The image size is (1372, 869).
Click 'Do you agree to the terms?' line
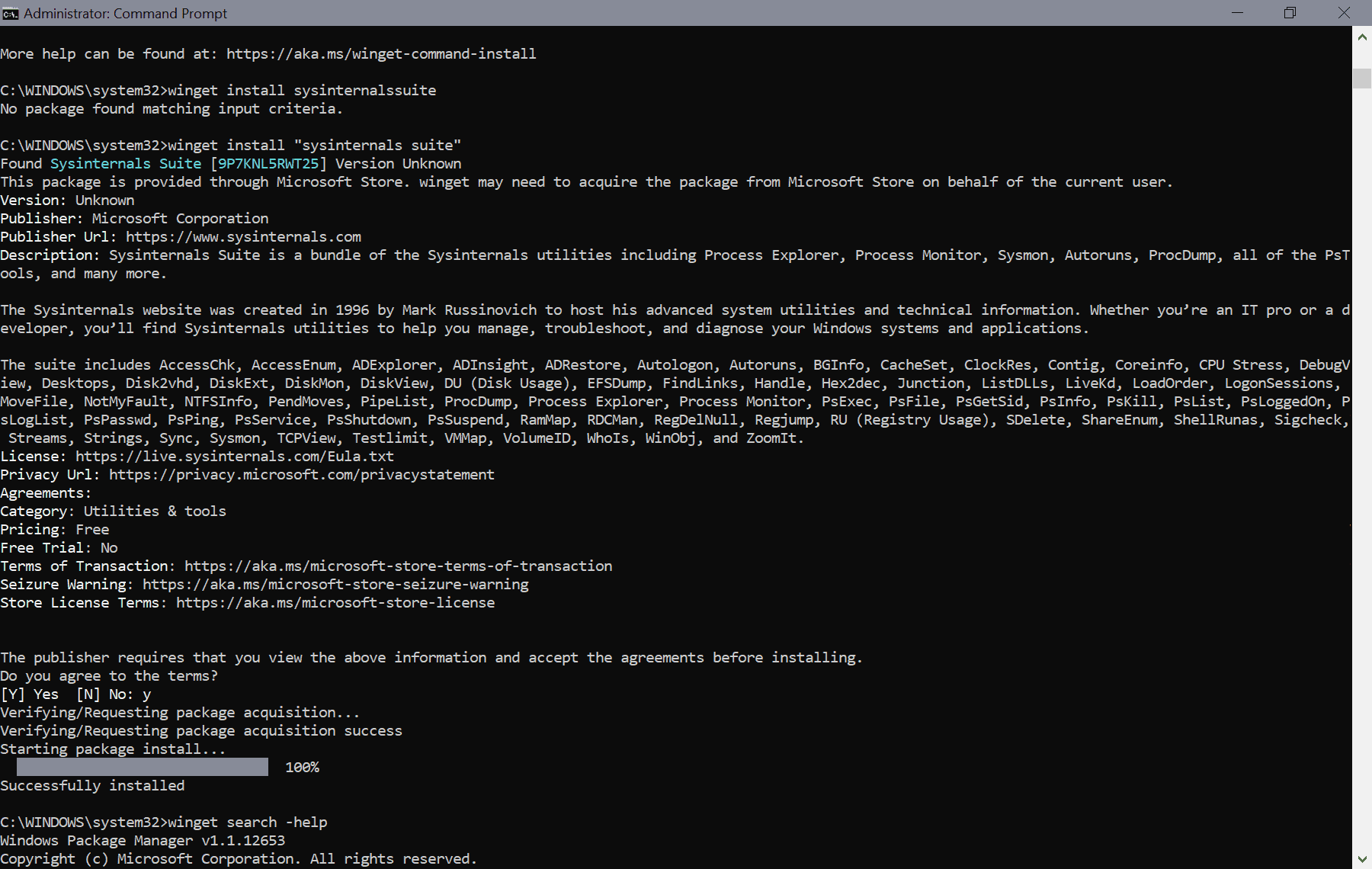pyautogui.click(x=109, y=676)
